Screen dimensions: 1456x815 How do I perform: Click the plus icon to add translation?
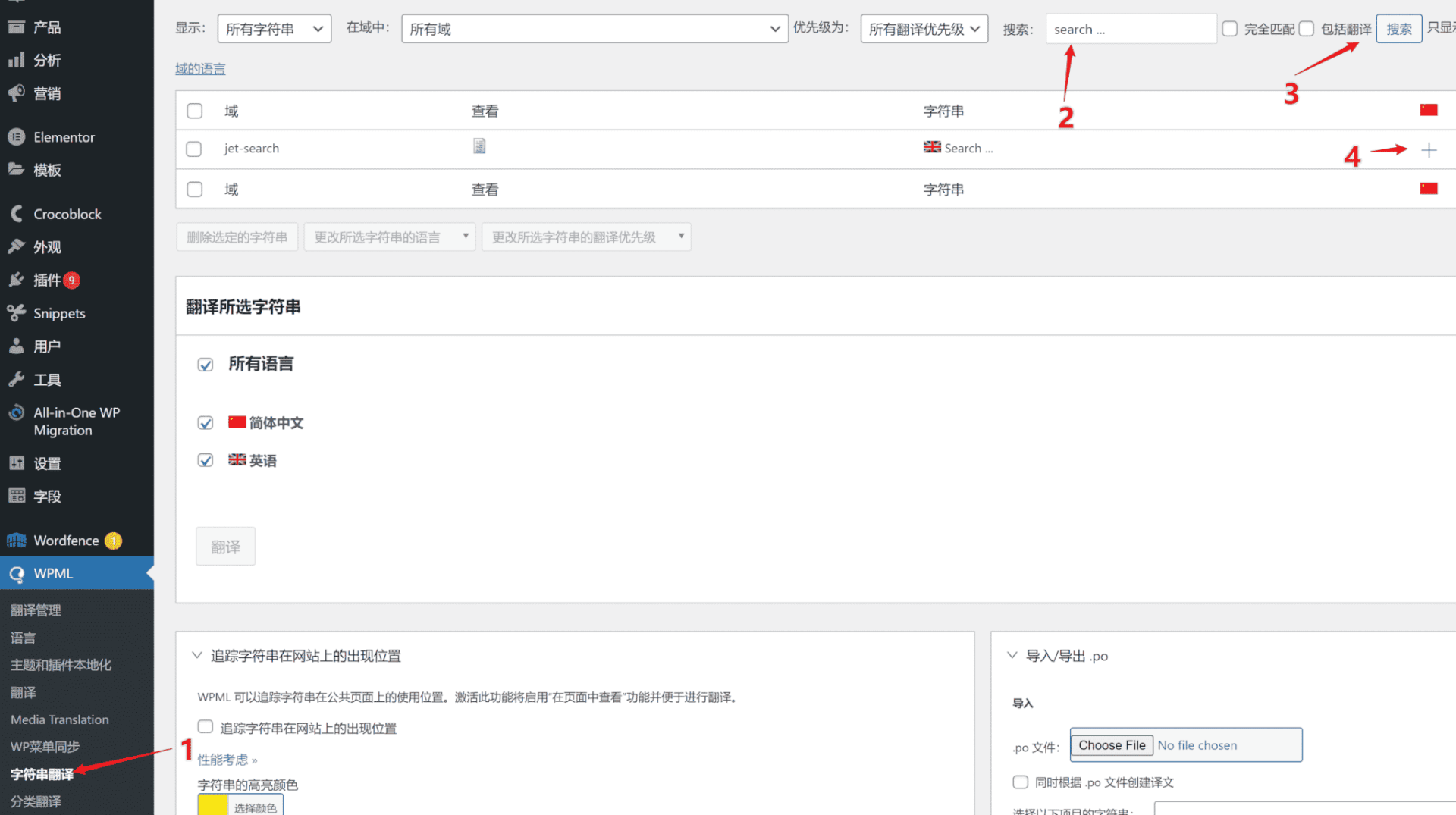[x=1429, y=150]
